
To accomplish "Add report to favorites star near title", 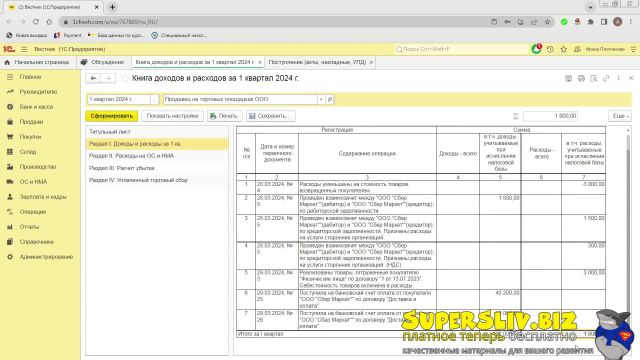I will [125, 78].
